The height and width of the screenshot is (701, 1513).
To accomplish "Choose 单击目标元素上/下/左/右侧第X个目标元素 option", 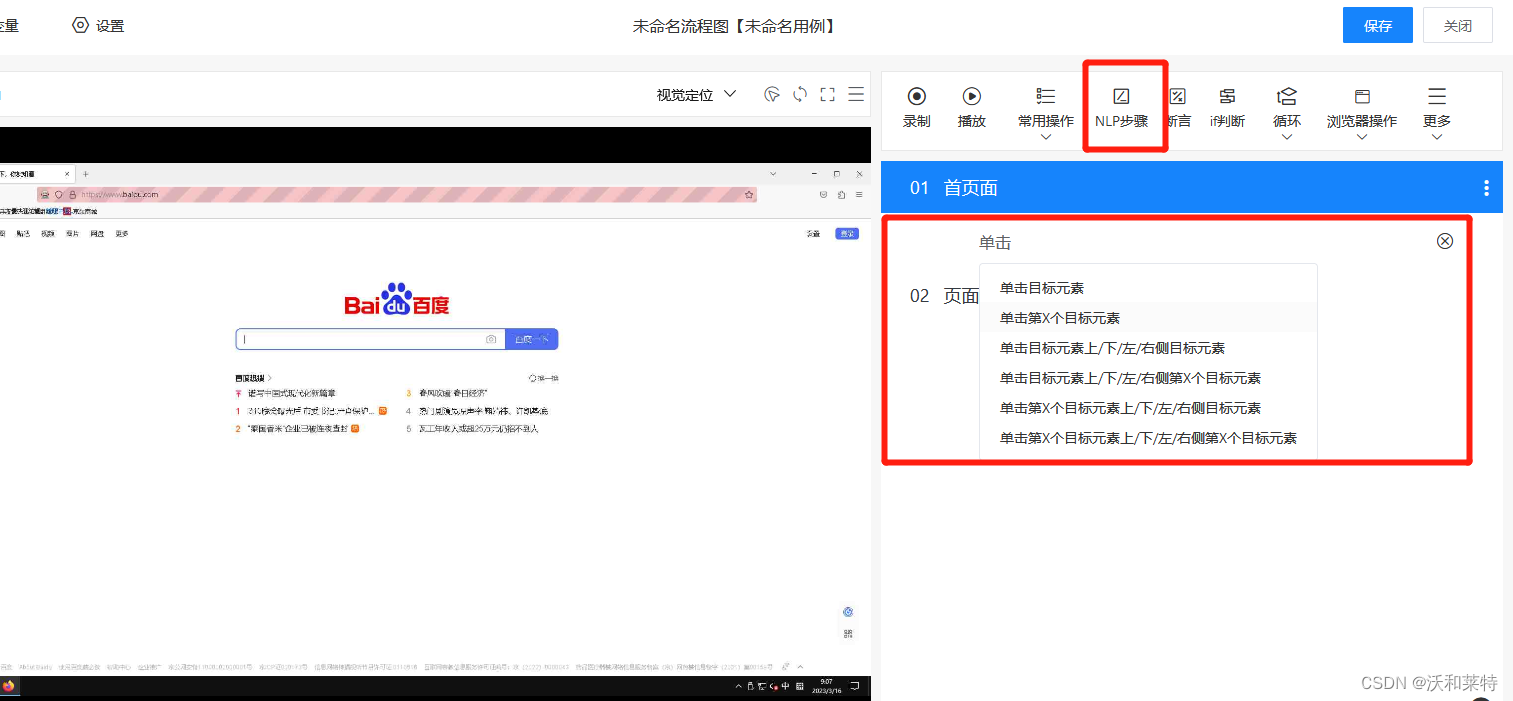I will pos(1148,378).
